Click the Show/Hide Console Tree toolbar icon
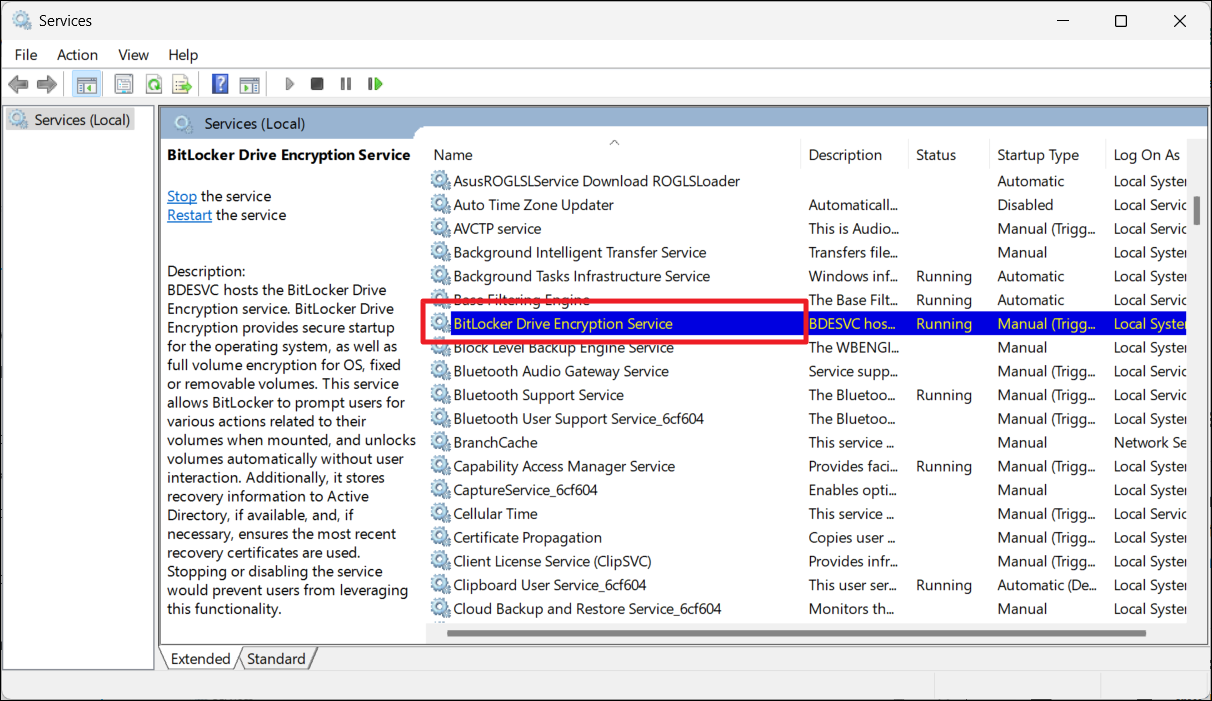Image resolution: width=1212 pixels, height=701 pixels. point(87,84)
